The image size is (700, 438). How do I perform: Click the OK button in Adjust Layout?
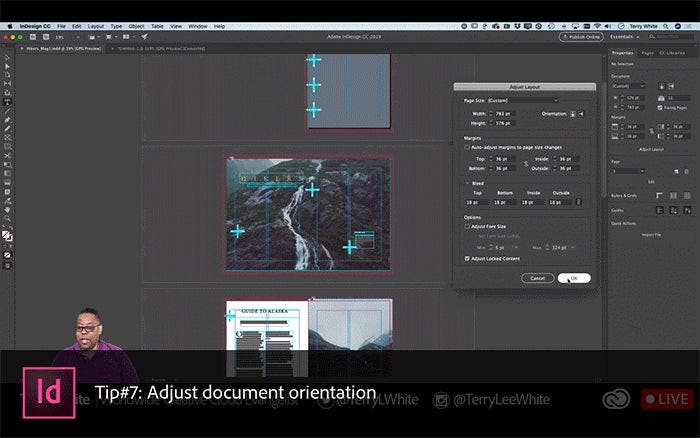click(573, 278)
